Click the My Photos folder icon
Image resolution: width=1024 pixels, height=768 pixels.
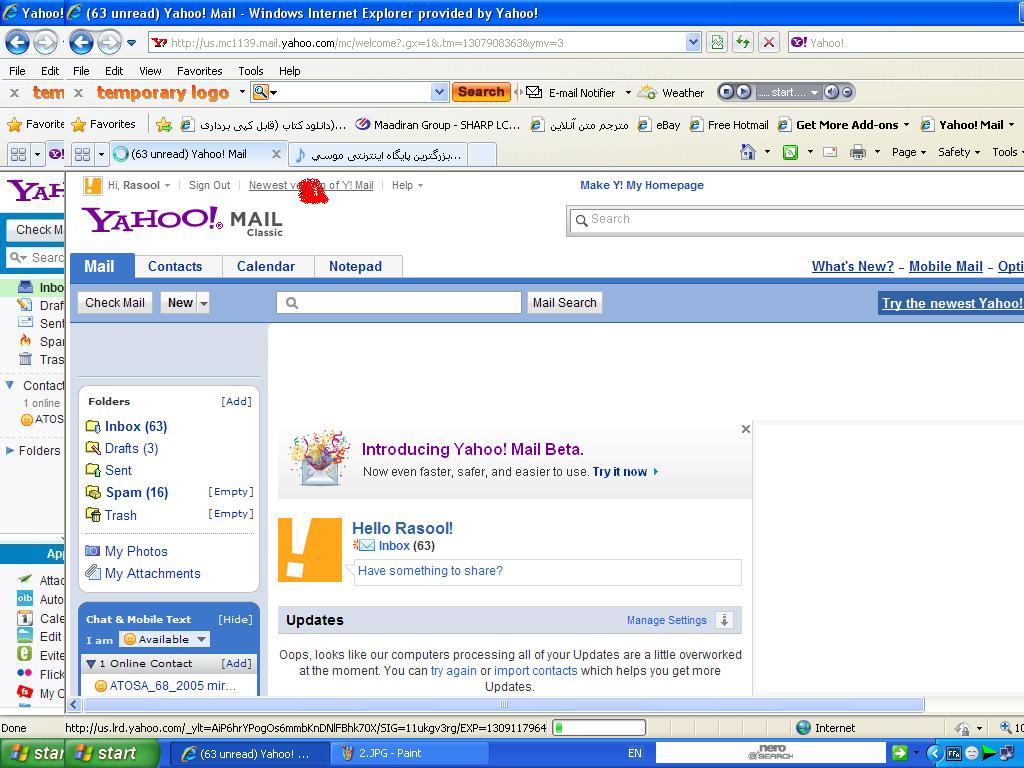tap(92, 551)
